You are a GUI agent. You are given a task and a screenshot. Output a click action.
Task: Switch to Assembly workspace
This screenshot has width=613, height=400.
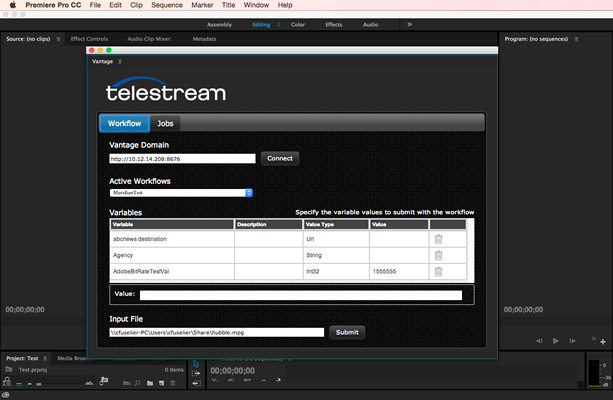219,25
